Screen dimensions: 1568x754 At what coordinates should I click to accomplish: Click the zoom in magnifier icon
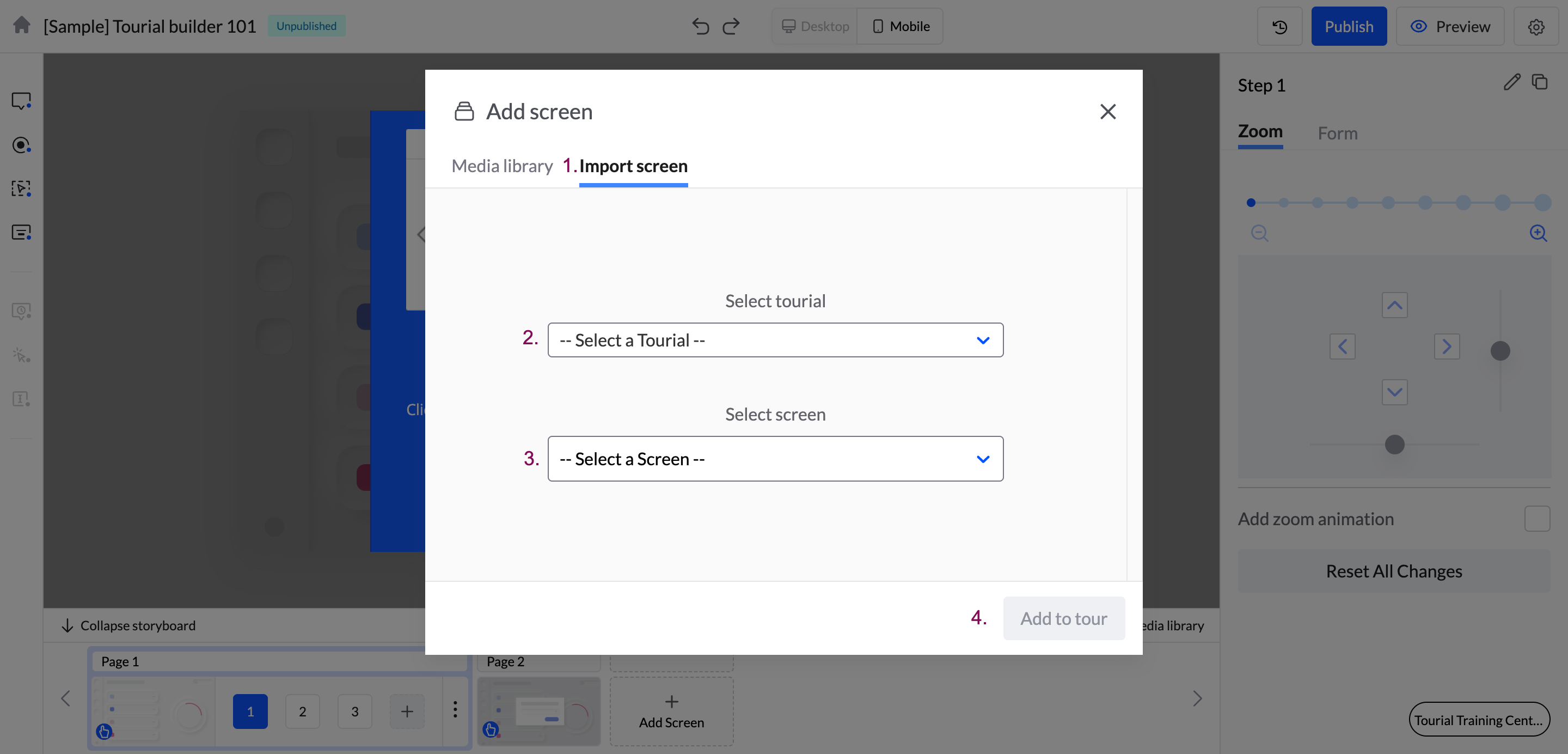click(1538, 233)
